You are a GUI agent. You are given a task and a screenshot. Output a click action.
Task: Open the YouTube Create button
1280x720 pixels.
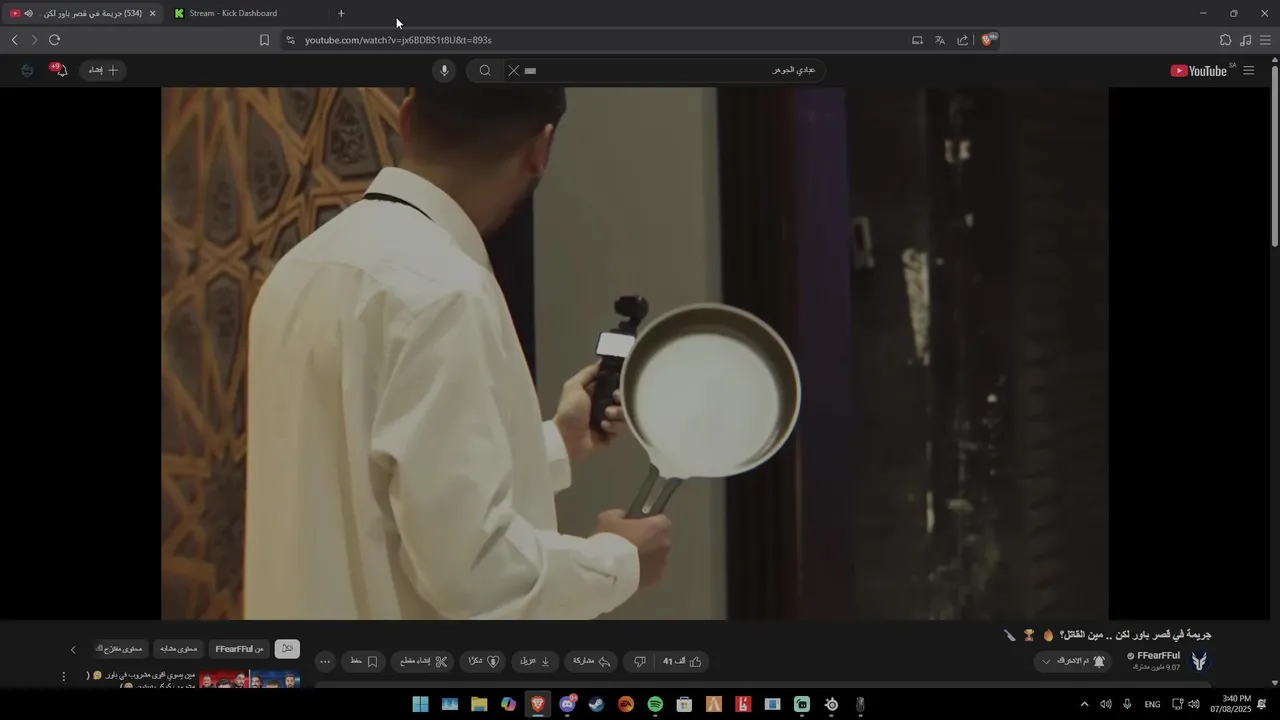click(x=103, y=70)
